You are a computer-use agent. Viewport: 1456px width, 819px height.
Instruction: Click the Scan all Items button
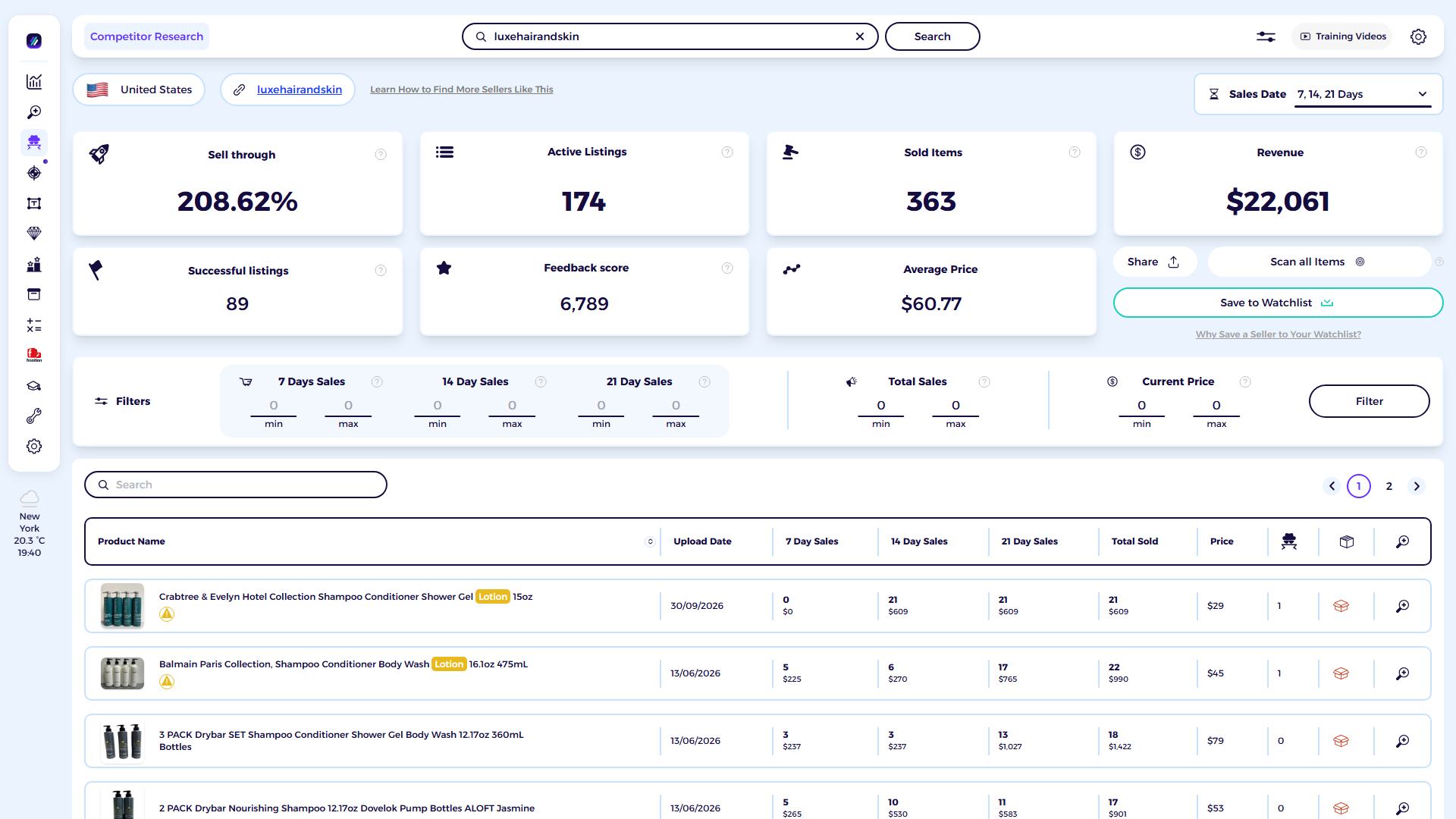(x=1318, y=262)
